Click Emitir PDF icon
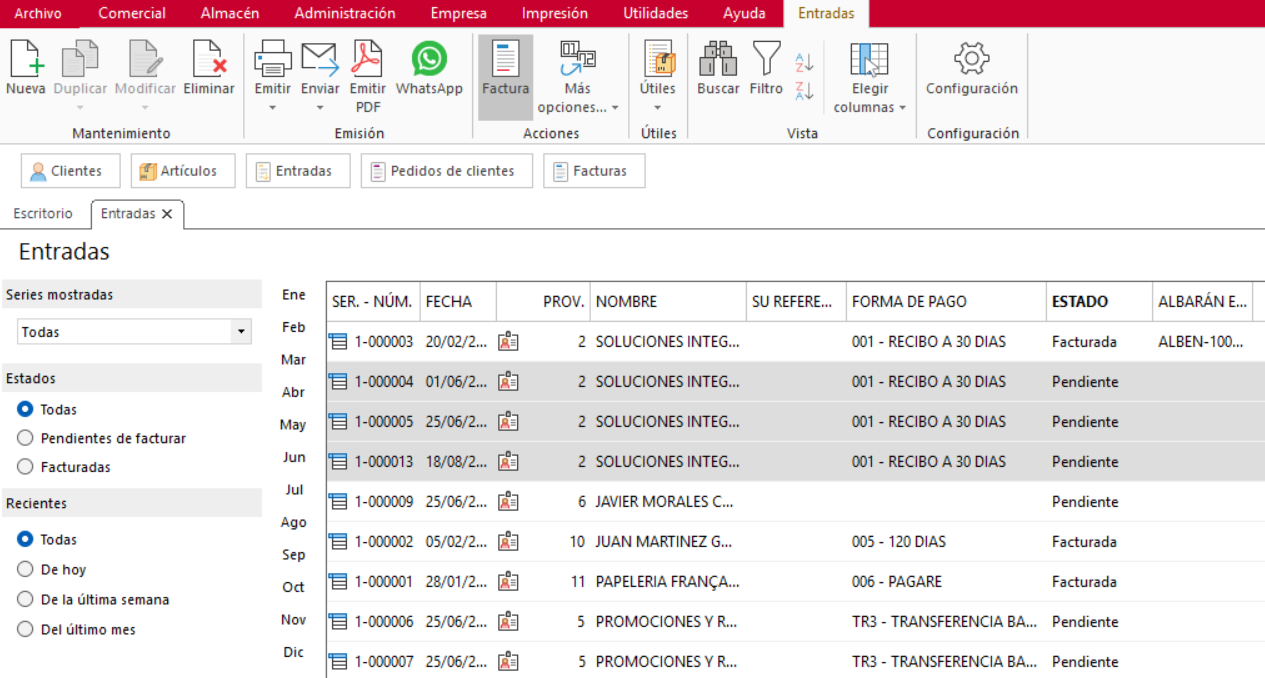Viewport: 1265px width, 678px height. 368,59
